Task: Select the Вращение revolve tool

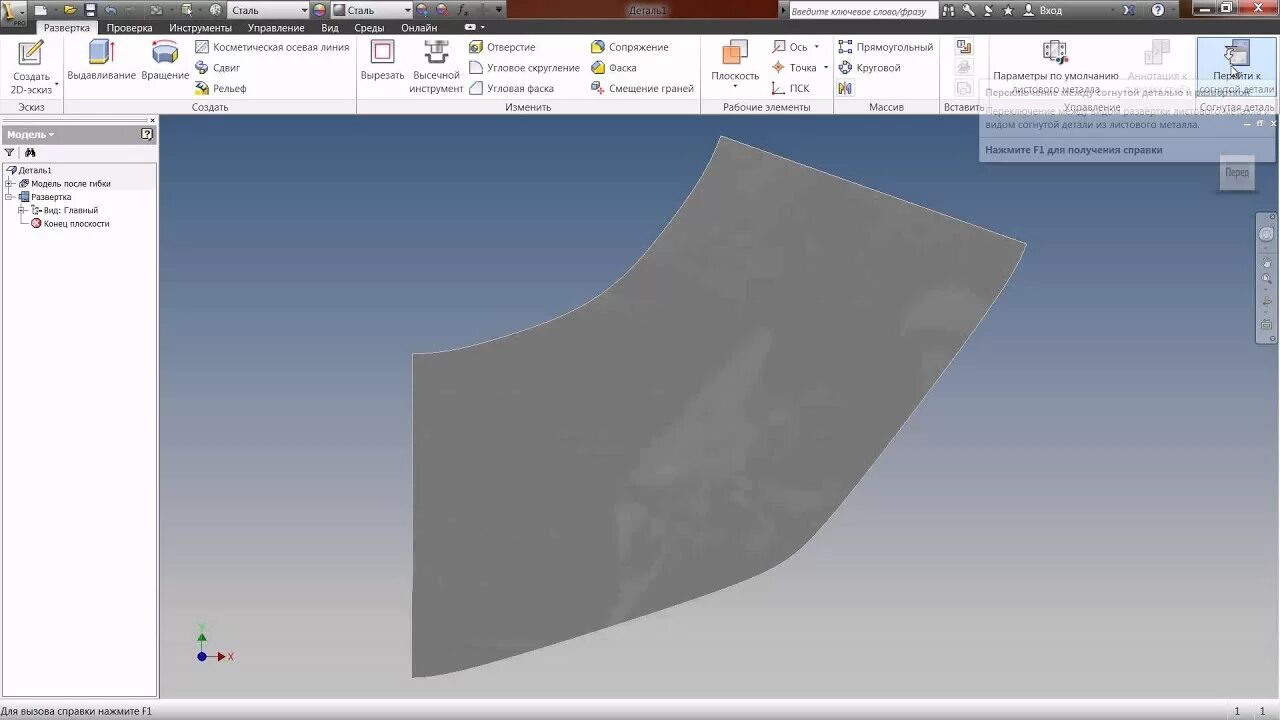Action: 165,62
